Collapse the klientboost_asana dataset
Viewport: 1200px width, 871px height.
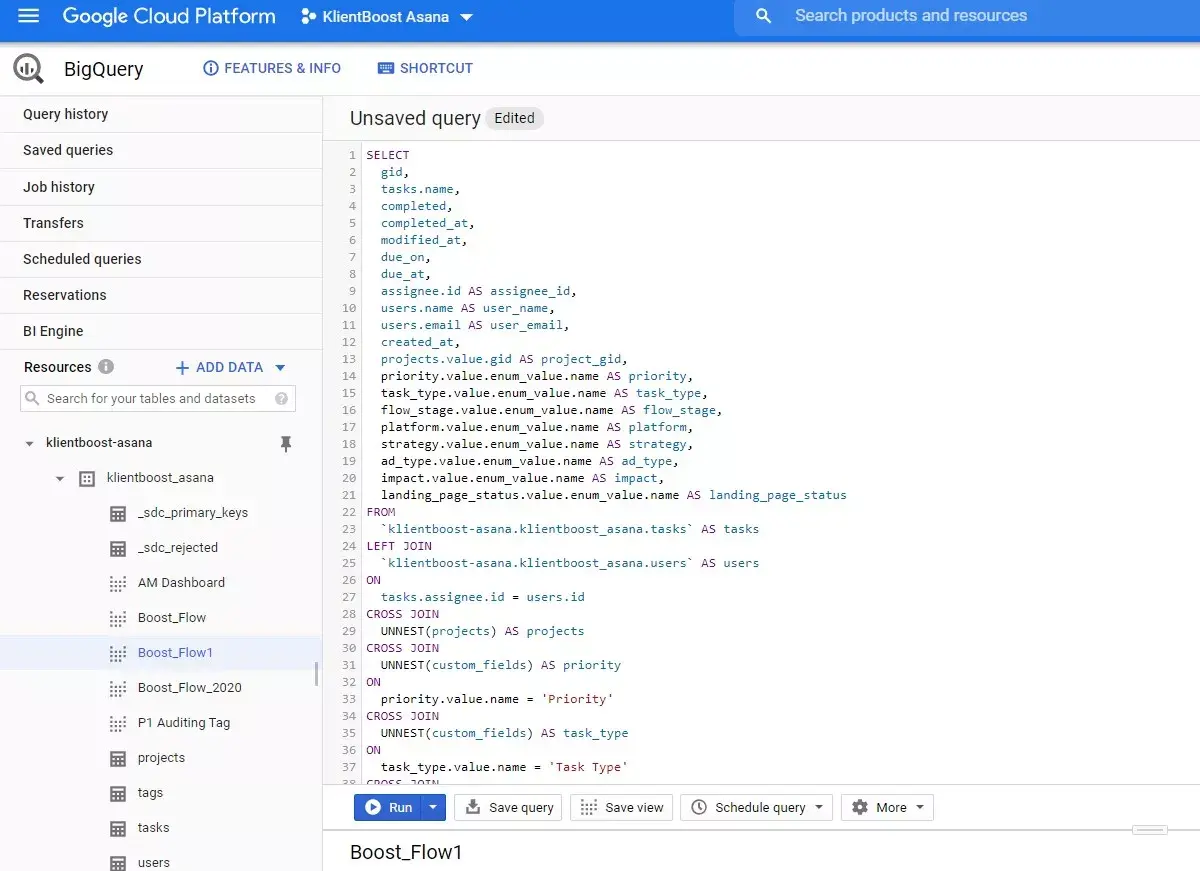59,478
